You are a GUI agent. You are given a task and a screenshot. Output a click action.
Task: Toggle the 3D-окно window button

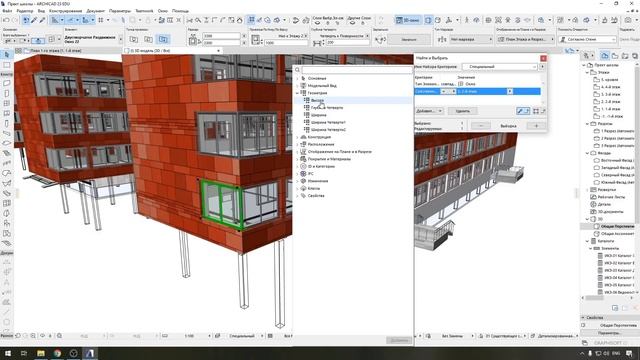[x=408, y=20]
